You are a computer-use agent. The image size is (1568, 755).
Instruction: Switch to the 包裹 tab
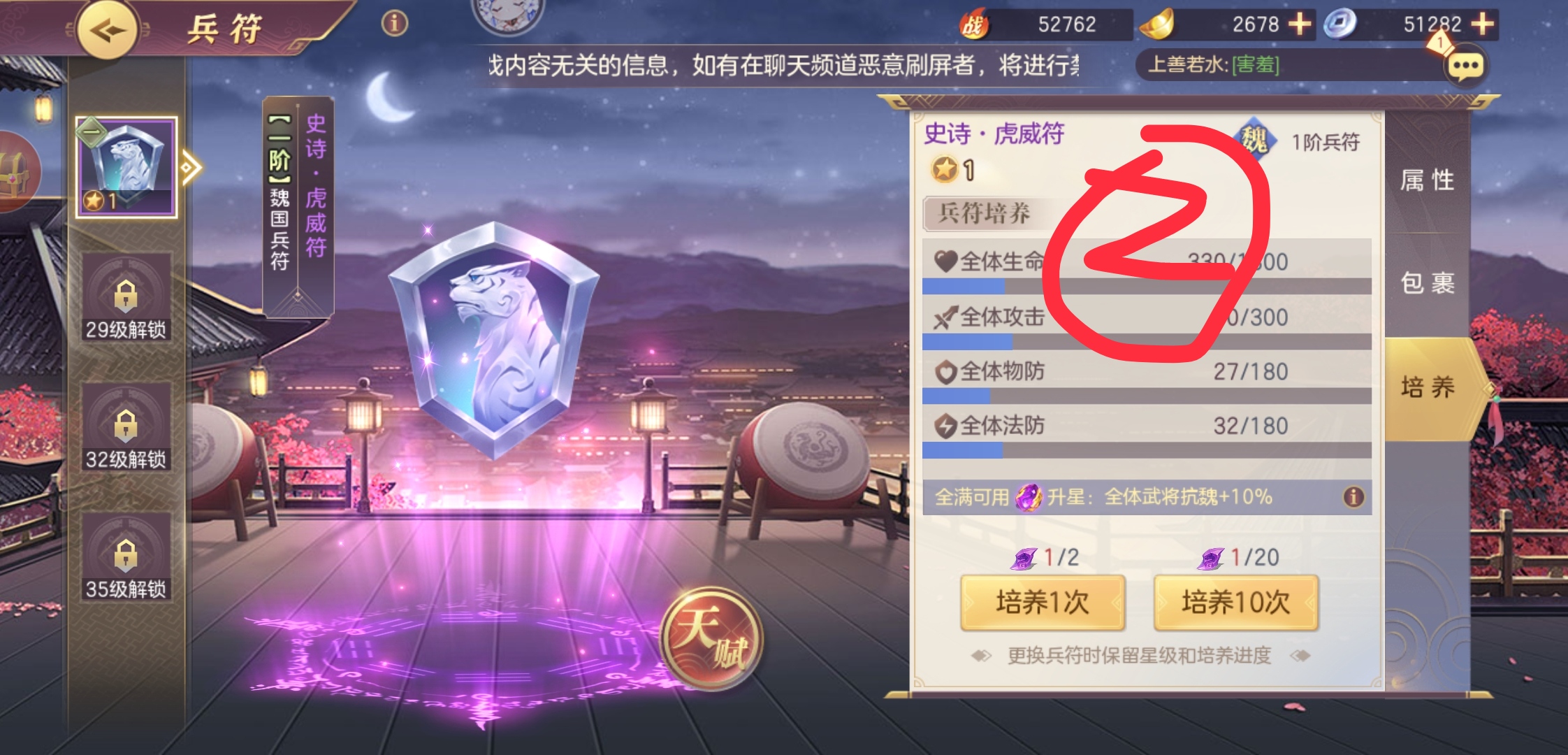(x=1427, y=283)
